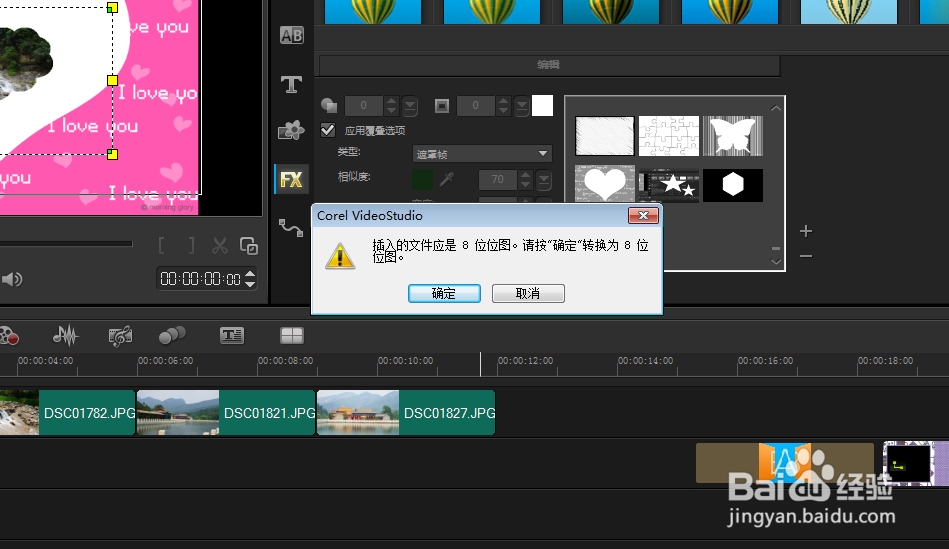
Task: Open the multi-view grid icon
Action: [x=292, y=335]
